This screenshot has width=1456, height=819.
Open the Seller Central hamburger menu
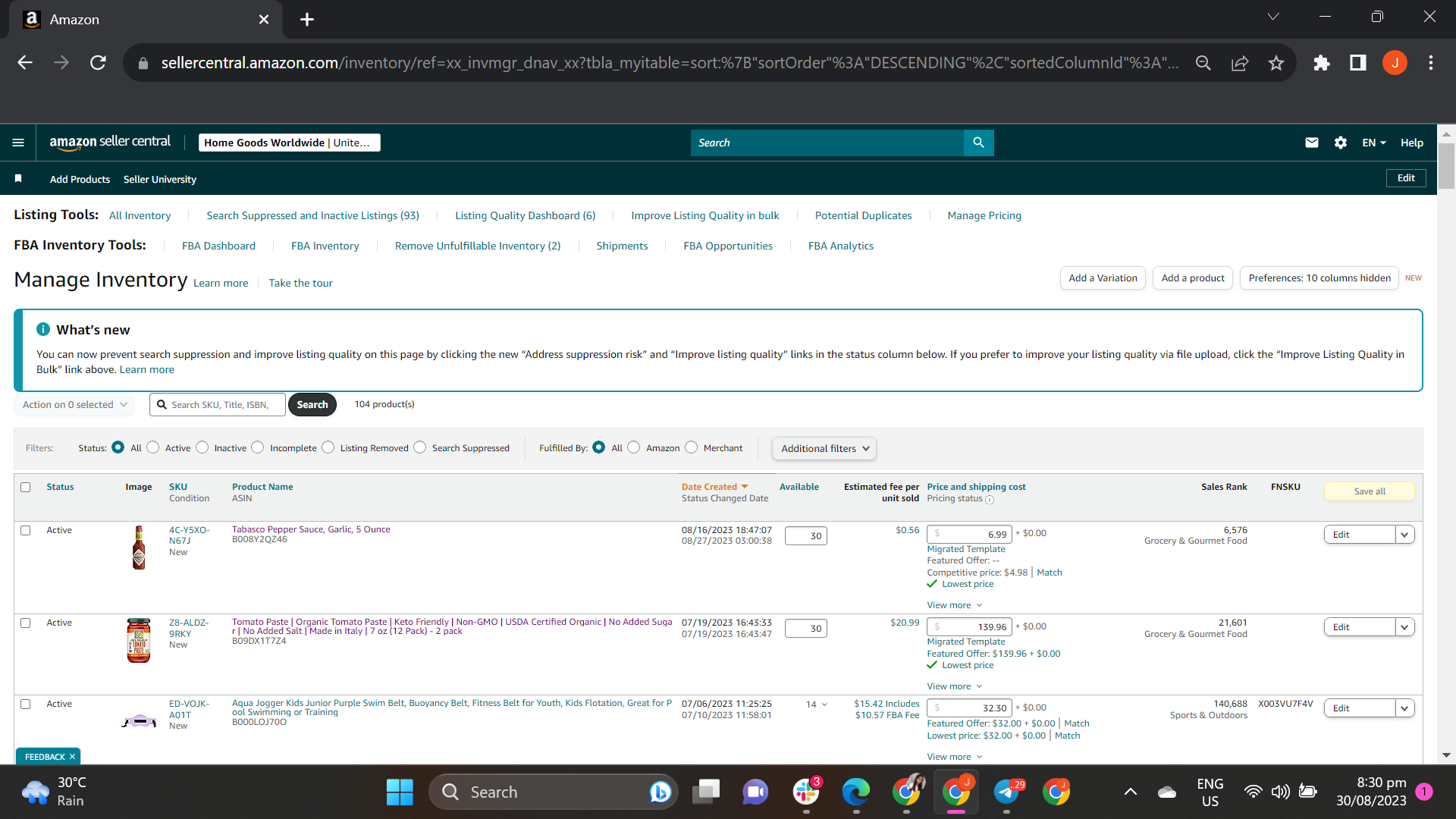(x=18, y=143)
